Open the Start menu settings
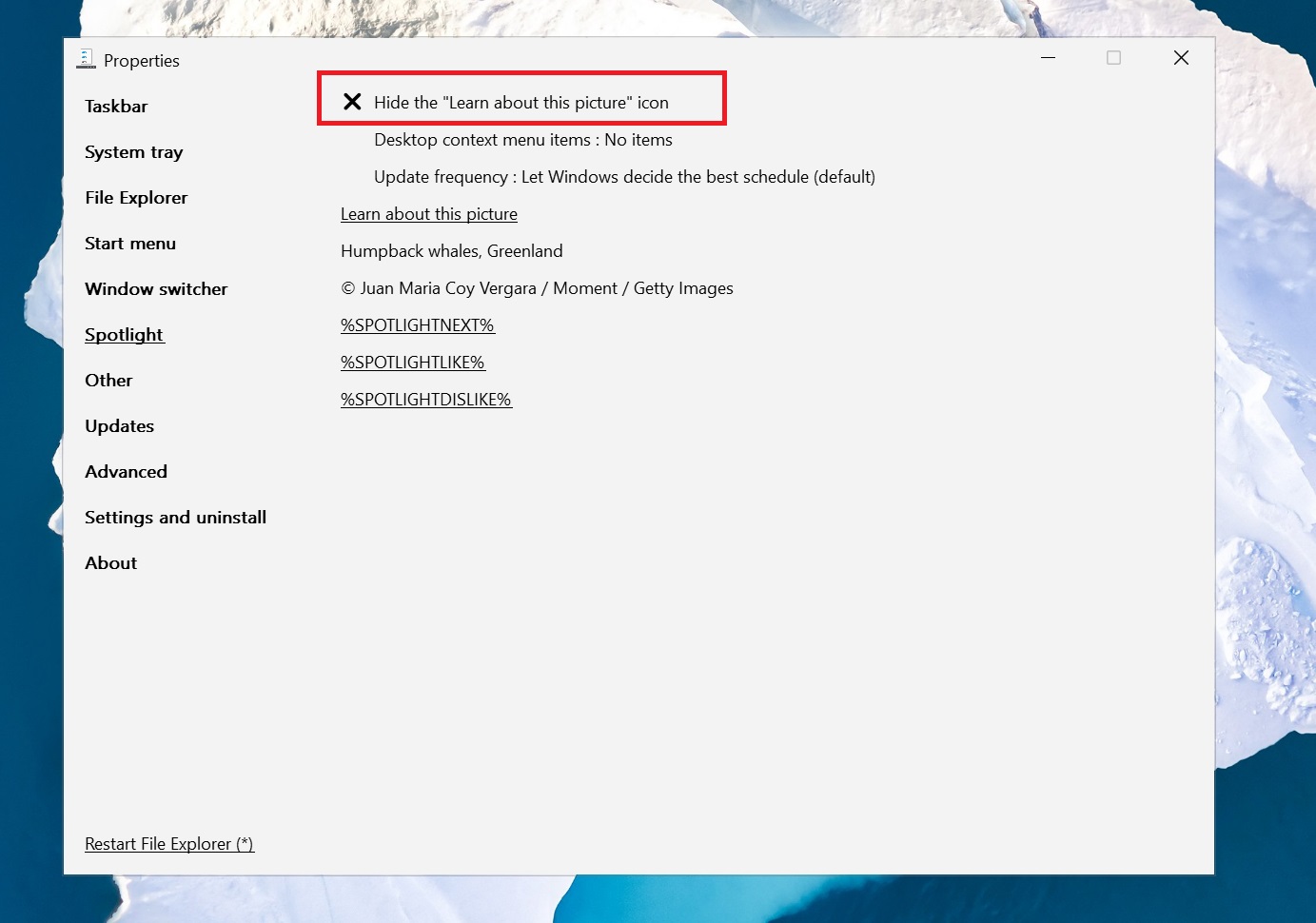Screen dimensions: 1316x923 130,243
